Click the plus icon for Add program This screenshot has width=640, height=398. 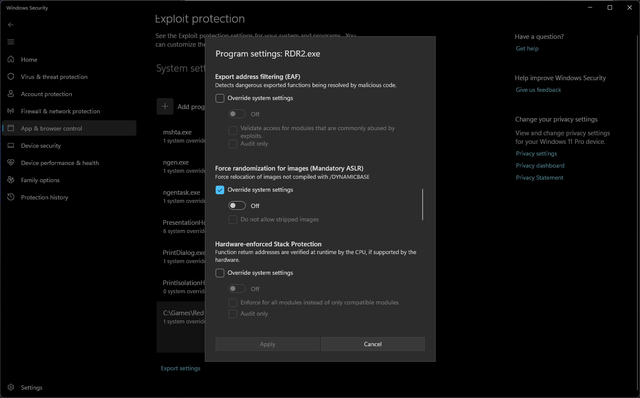(x=165, y=107)
